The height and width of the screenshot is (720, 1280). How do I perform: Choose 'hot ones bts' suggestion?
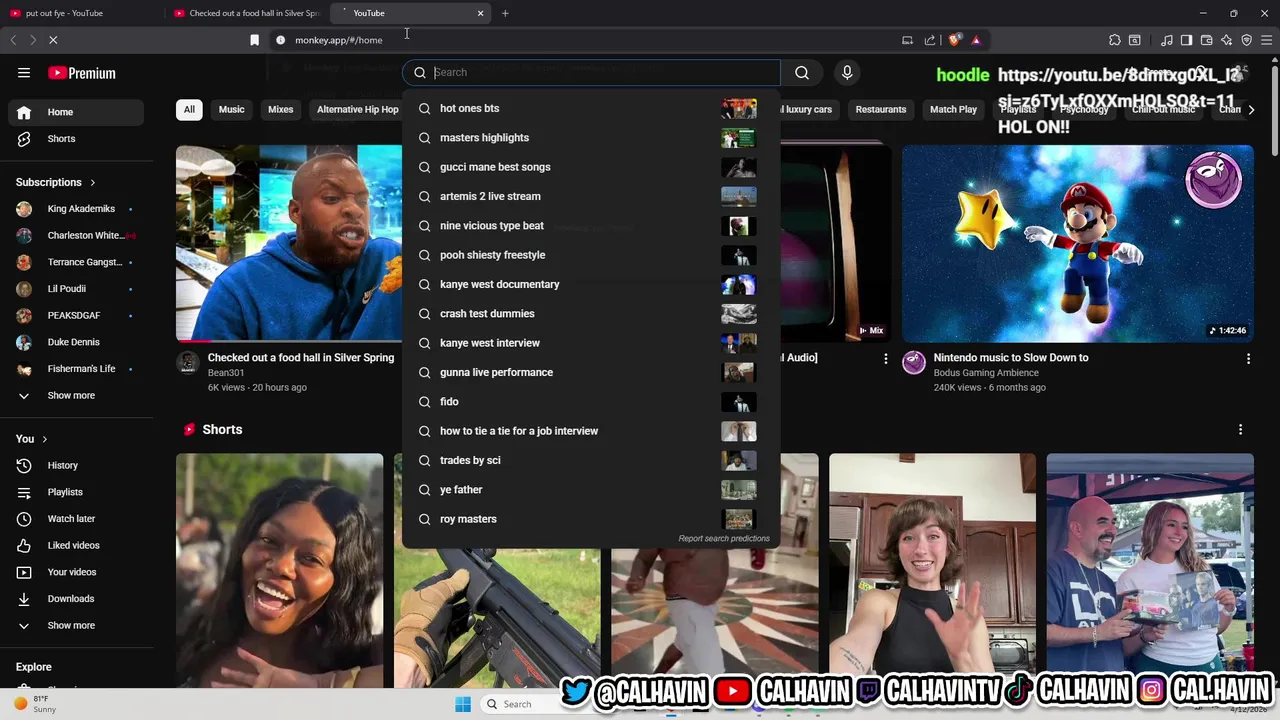click(590, 108)
